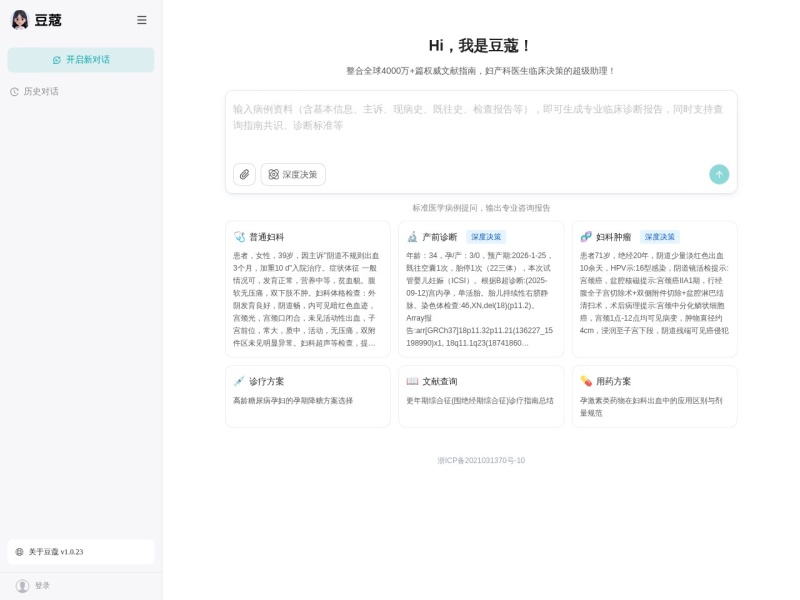Click the 患者71岁 tumor case description
This screenshot has width=800, height=600.
654,293
